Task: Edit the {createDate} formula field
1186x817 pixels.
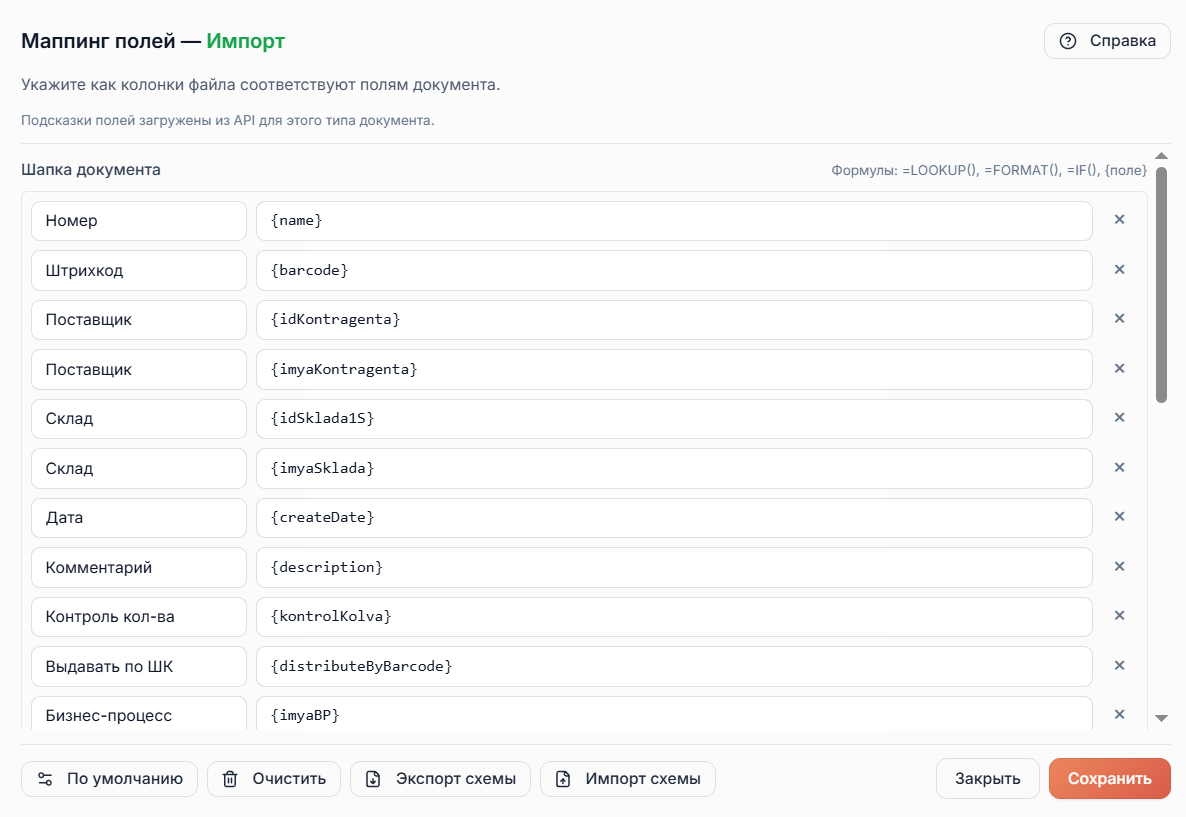Action: click(674, 518)
